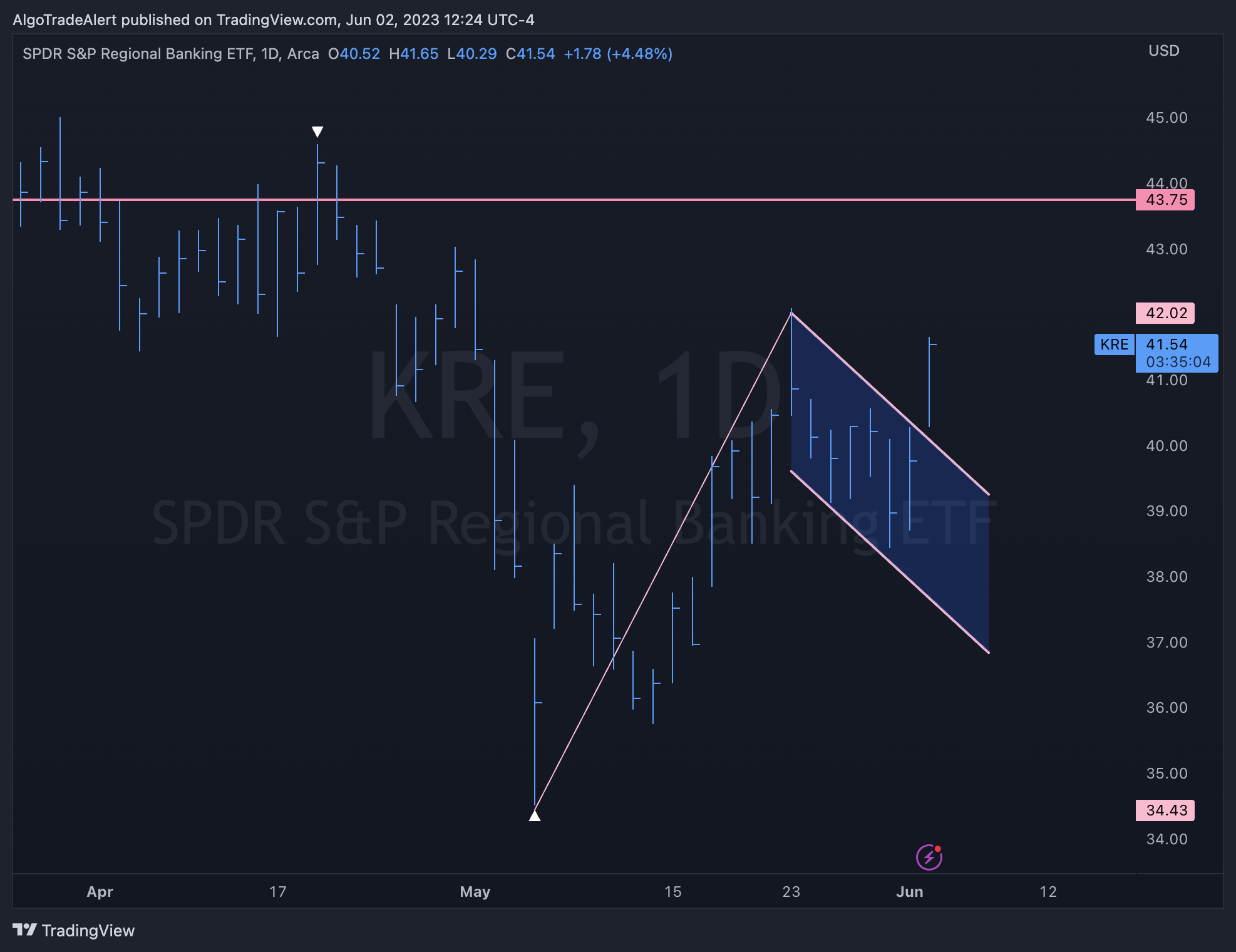The width and height of the screenshot is (1236, 952).
Task: Click the 45.00 price axis label
Action: point(1166,118)
